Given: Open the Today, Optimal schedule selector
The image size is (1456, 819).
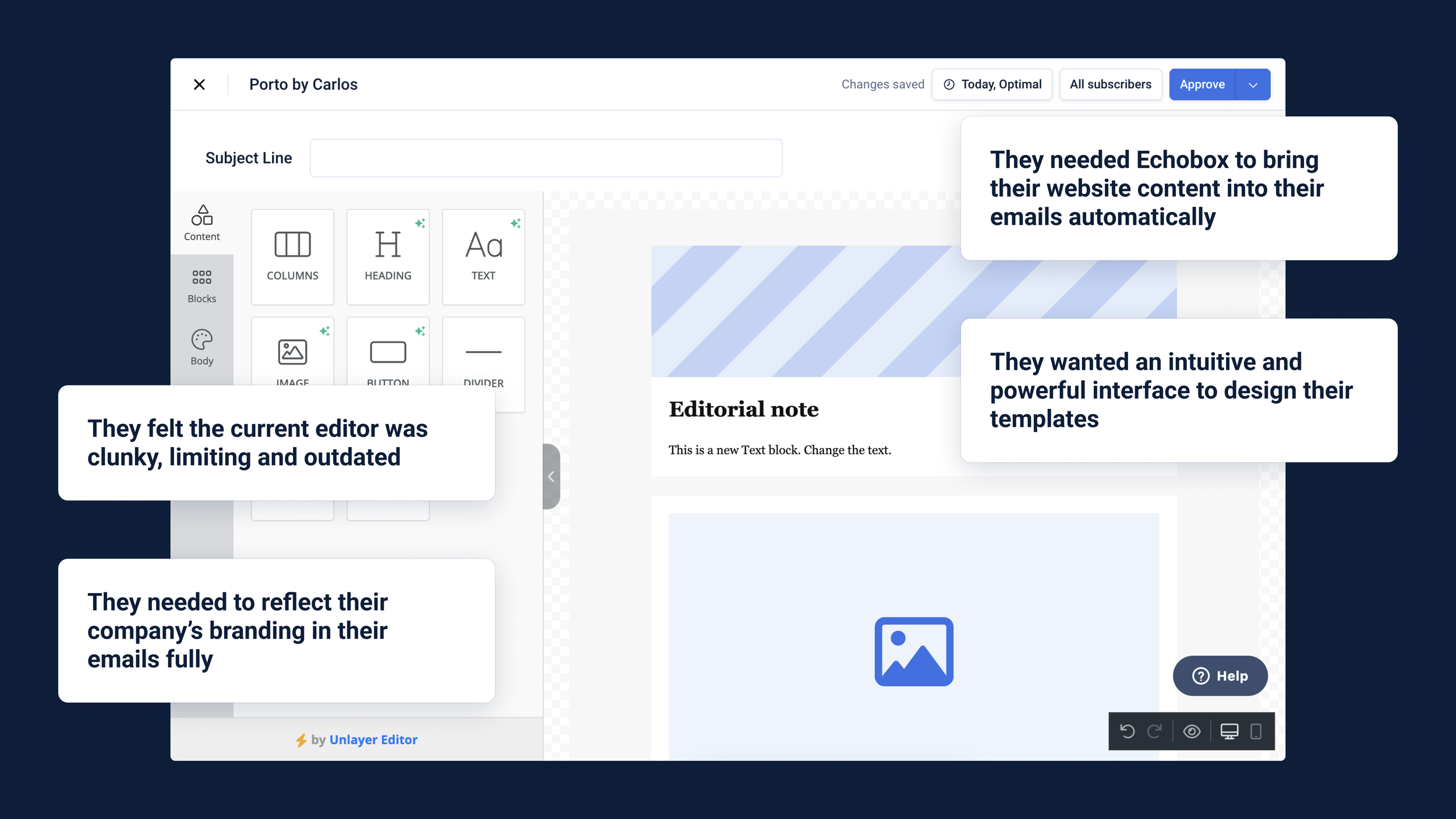Looking at the screenshot, I should tap(992, 84).
